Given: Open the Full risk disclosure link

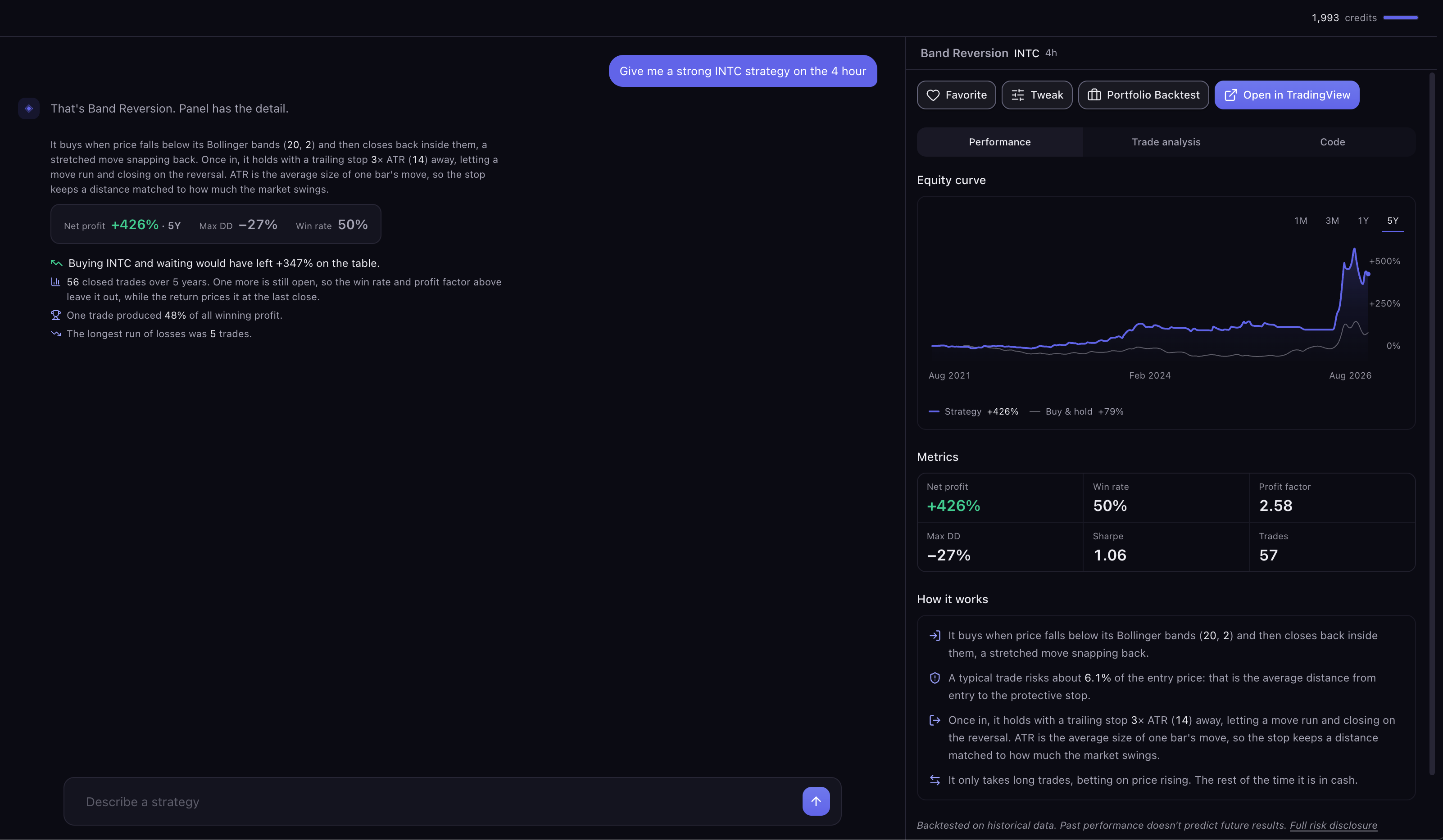Looking at the screenshot, I should (x=1333, y=825).
